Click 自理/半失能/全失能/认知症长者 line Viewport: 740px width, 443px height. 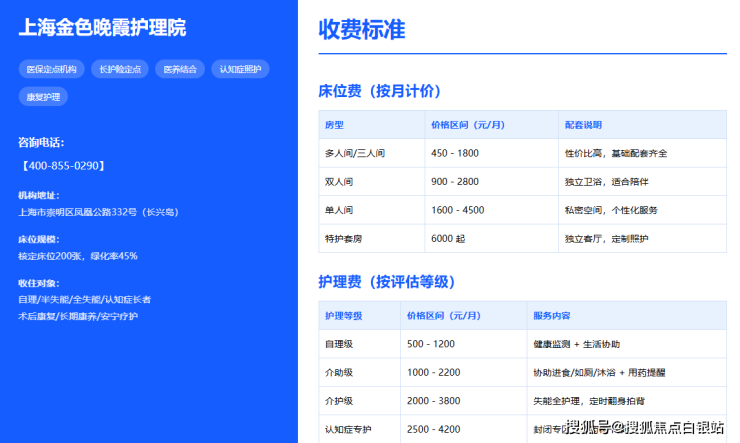pyautogui.click(x=84, y=299)
